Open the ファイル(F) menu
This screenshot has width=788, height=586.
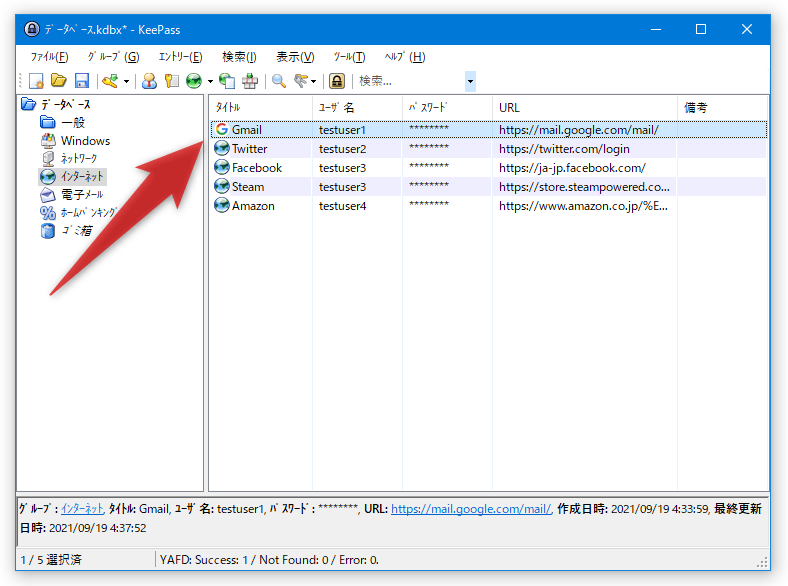[x=49, y=57]
